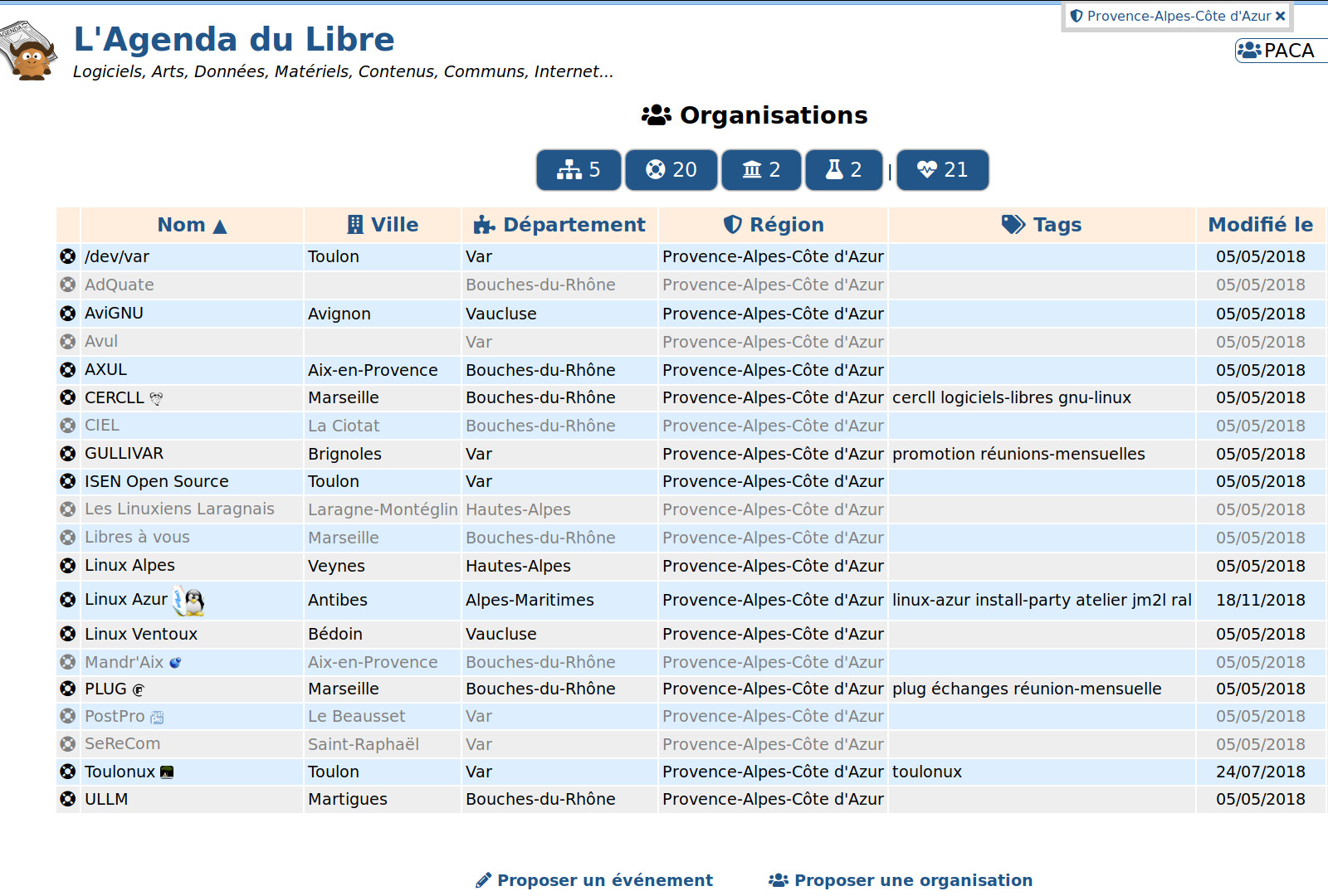Open the PACA group button
This screenshot has width=1328, height=896.
click(1279, 51)
